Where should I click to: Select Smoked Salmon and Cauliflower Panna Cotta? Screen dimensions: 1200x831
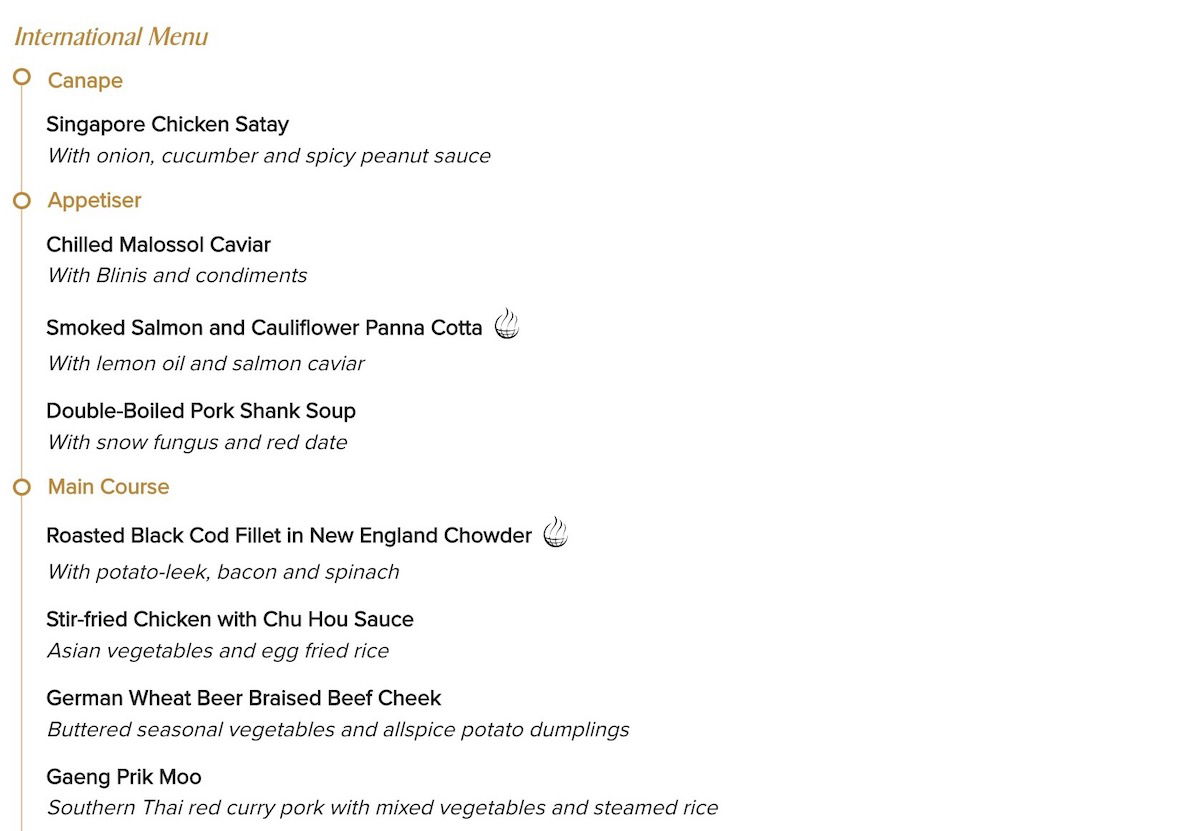pos(264,328)
